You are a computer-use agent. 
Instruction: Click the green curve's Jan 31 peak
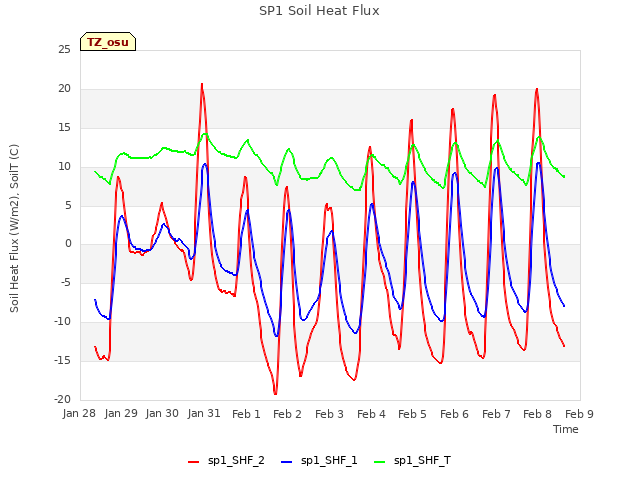coord(205,134)
